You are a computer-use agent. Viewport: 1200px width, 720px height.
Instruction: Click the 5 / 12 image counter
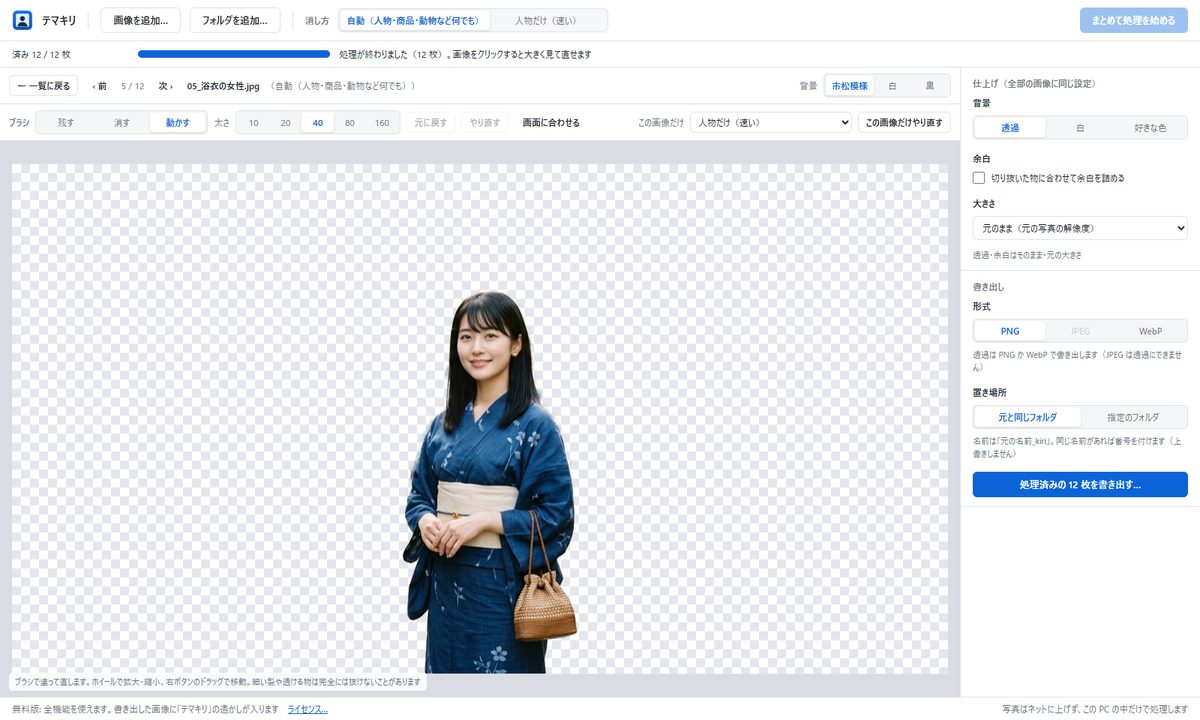pyautogui.click(x=133, y=86)
